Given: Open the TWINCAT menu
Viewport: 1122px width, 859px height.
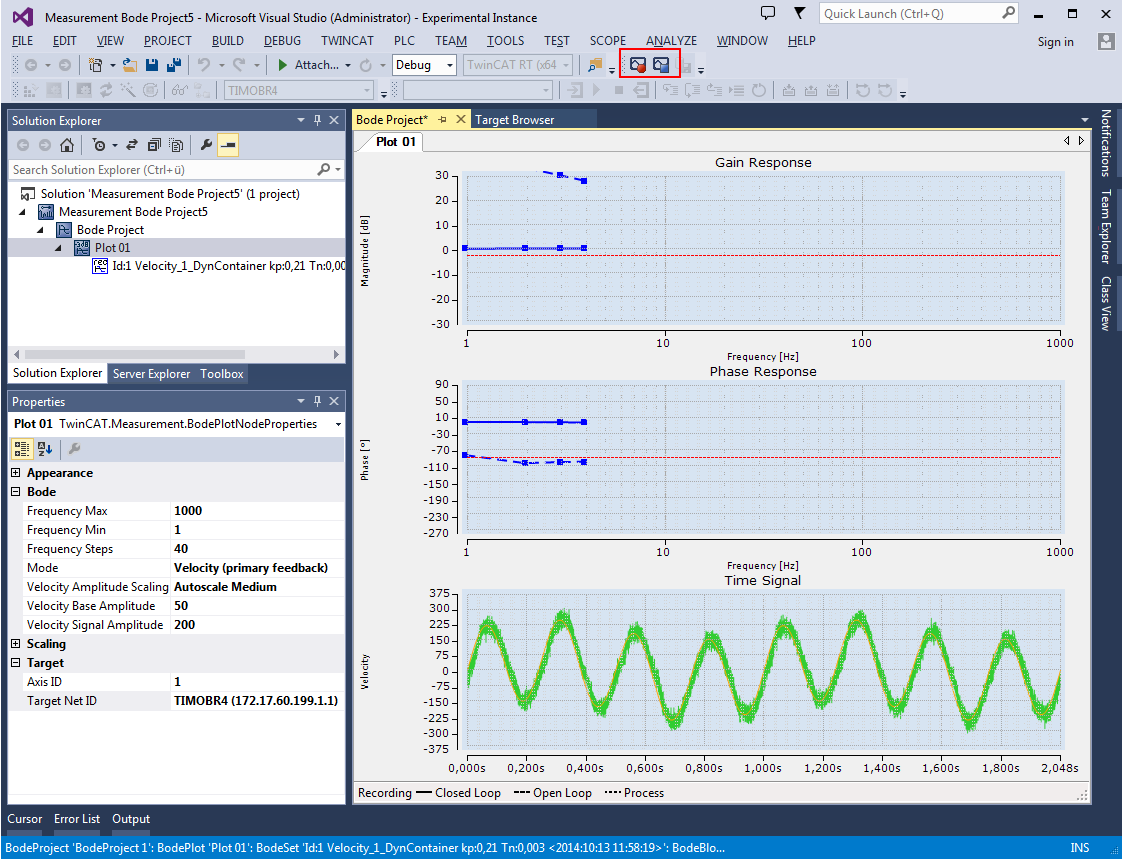Looking at the screenshot, I should (x=347, y=41).
